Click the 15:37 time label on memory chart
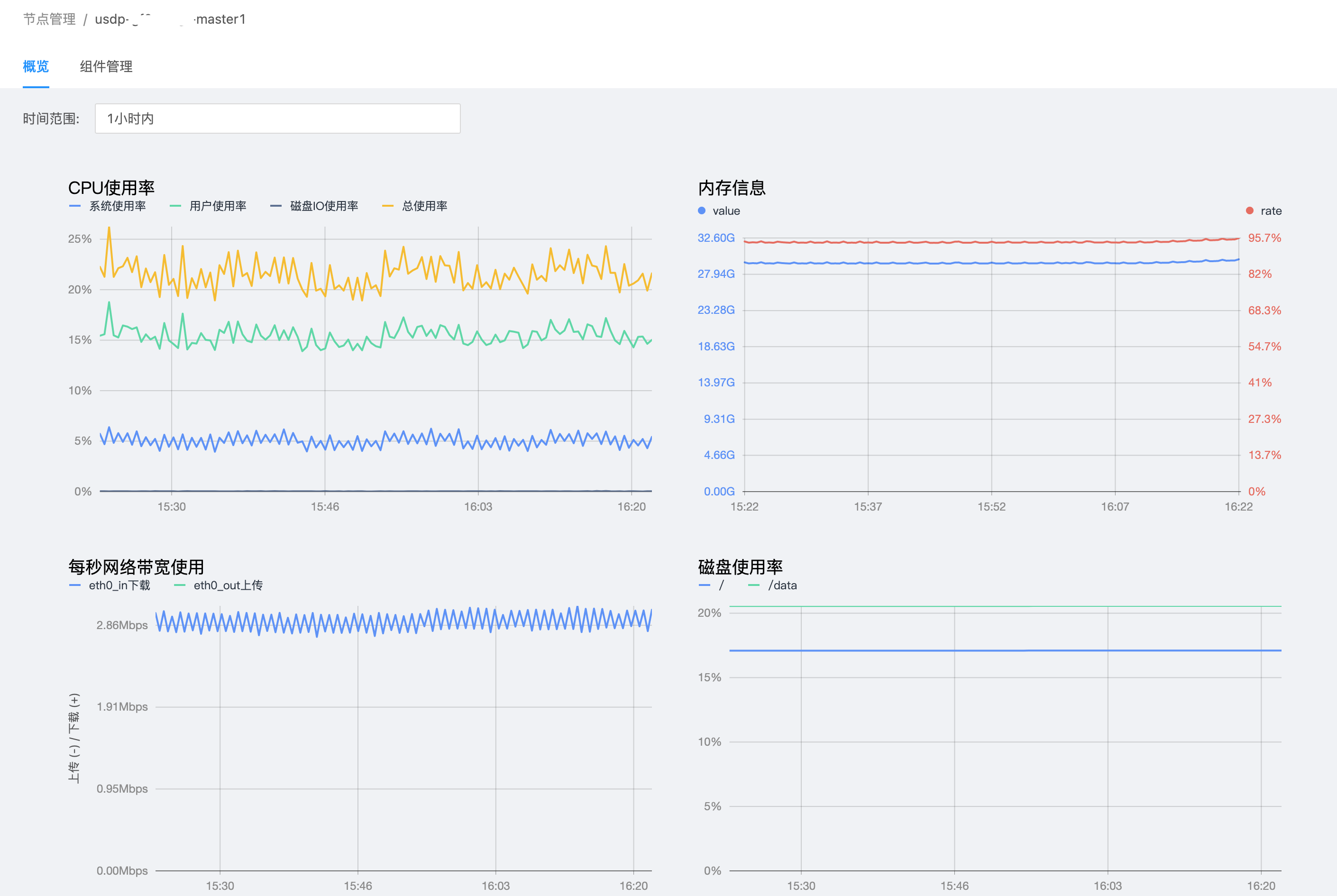 pos(868,507)
